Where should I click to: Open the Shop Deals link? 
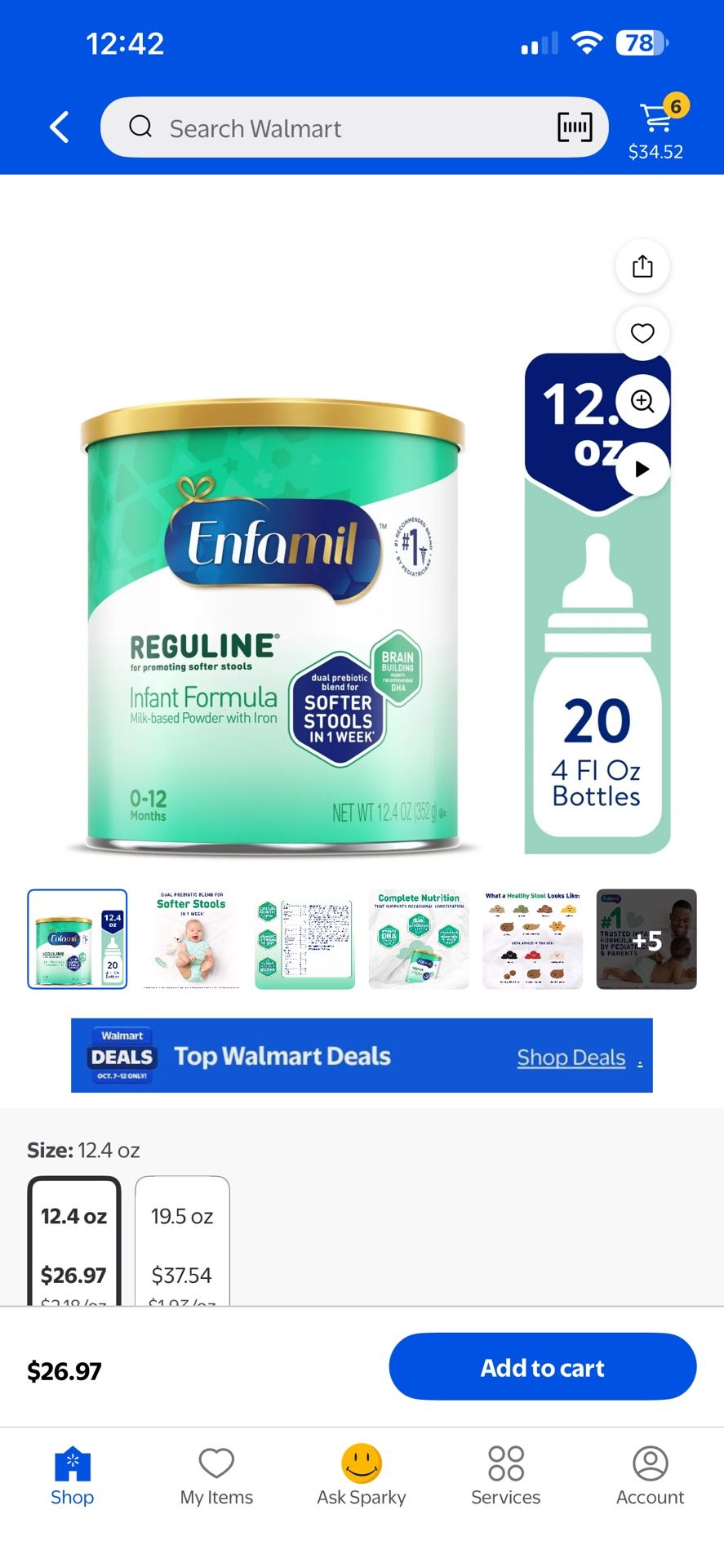[x=571, y=1058]
